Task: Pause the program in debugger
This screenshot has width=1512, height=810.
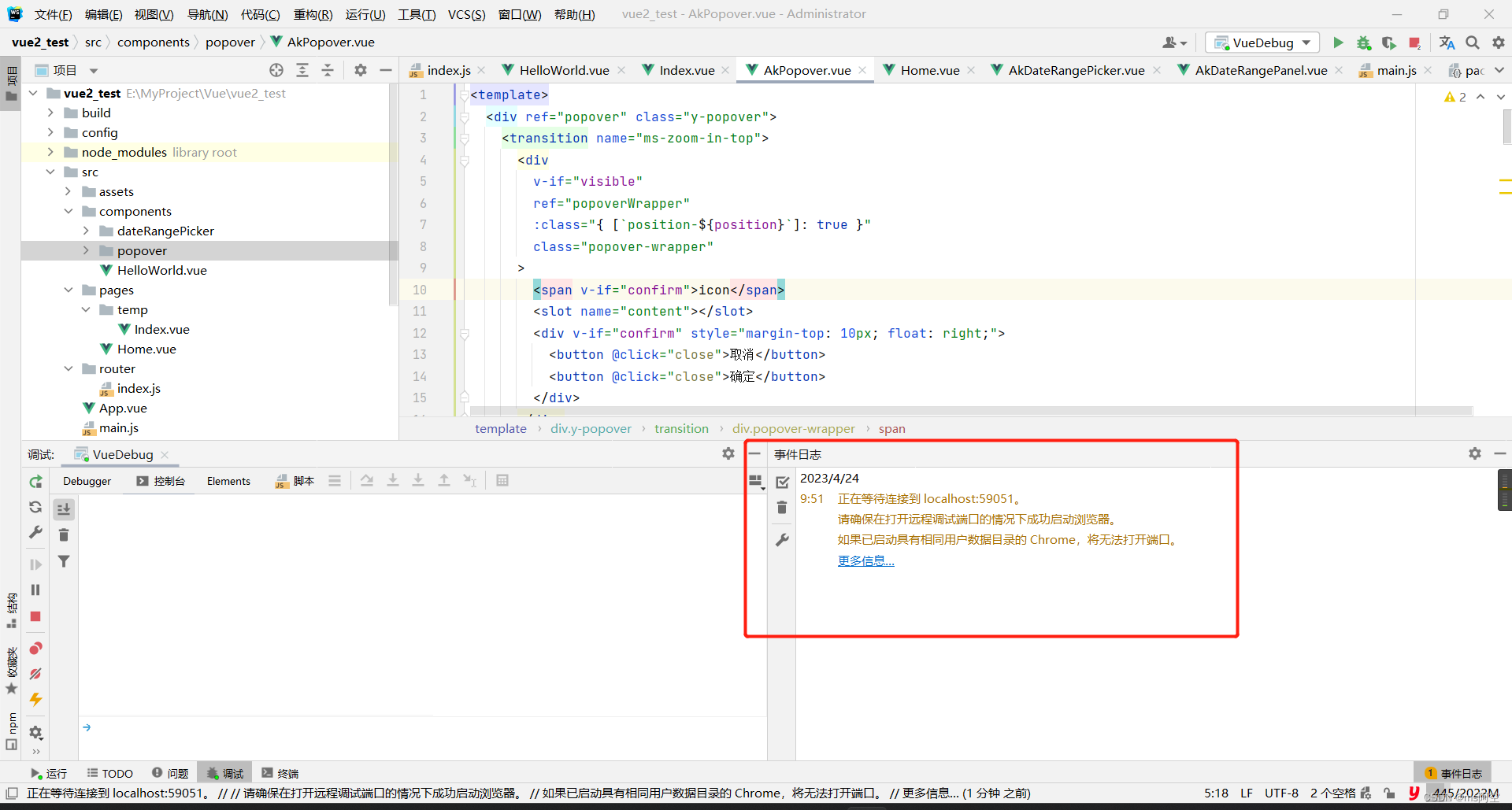Action: pyautogui.click(x=35, y=590)
